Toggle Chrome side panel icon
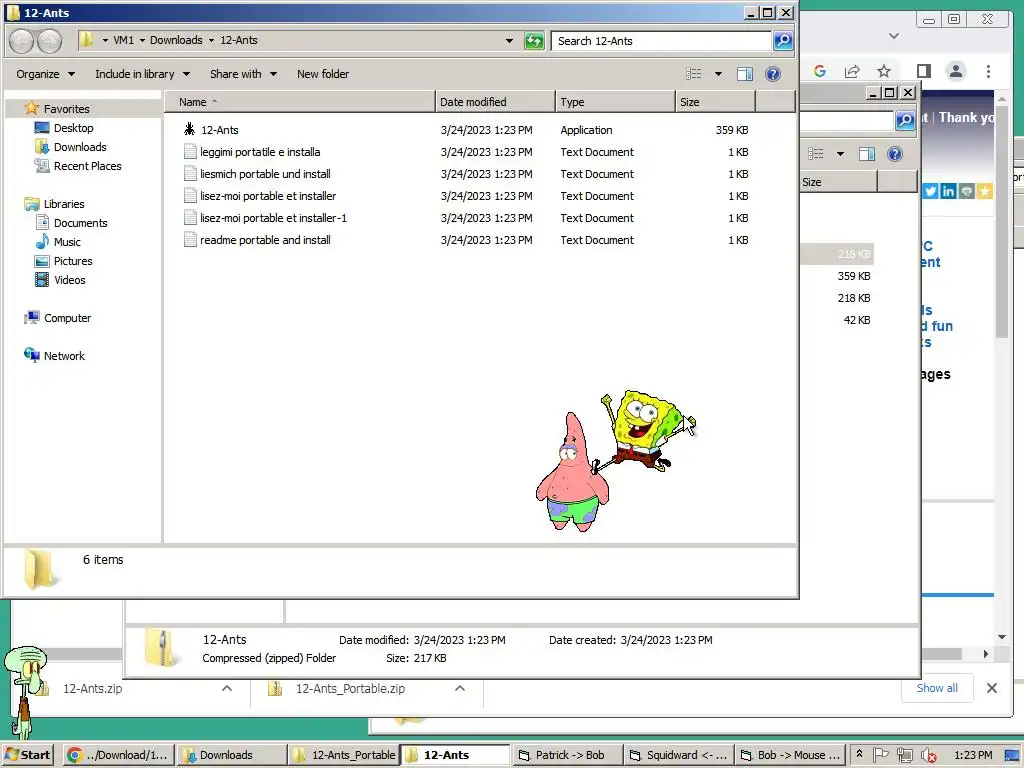Image resolution: width=1024 pixels, height=768 pixels. pos(923,71)
